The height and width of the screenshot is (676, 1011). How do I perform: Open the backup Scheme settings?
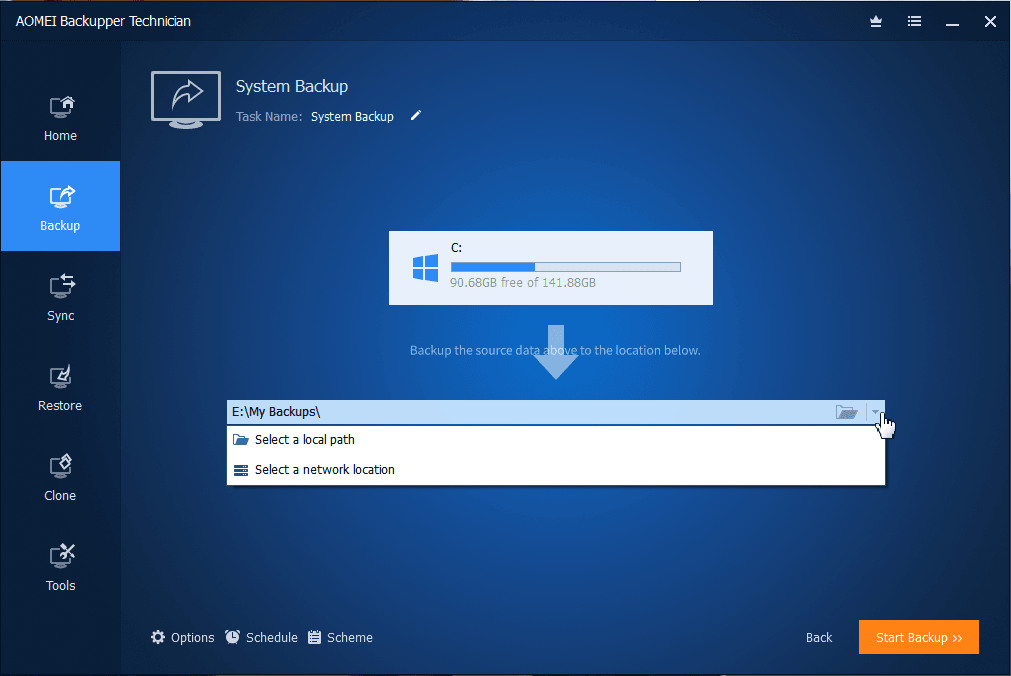click(340, 637)
